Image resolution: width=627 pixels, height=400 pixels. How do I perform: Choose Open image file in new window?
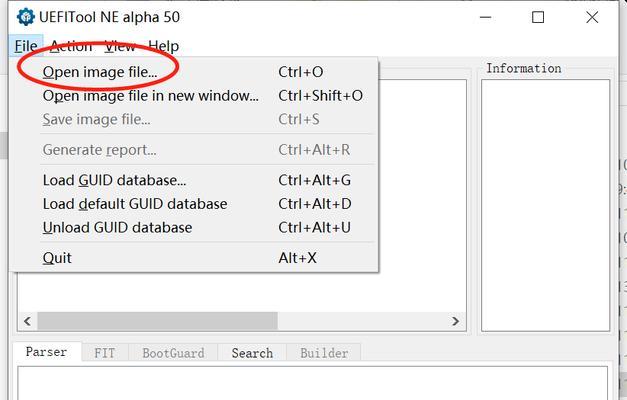point(150,96)
